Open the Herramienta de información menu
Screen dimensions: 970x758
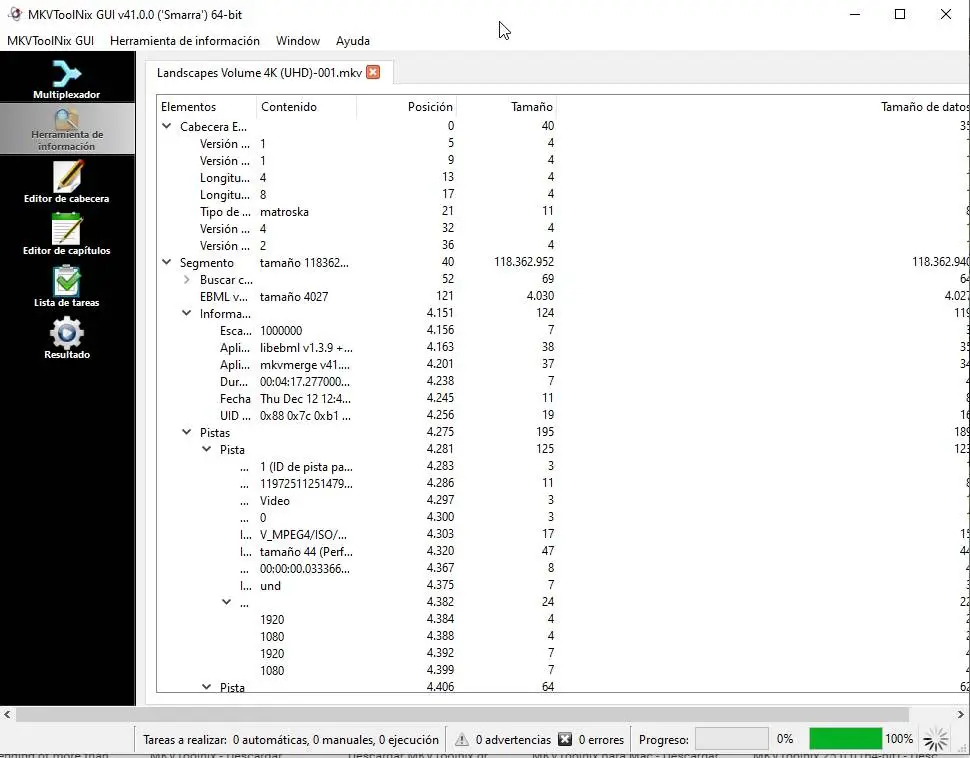(185, 41)
